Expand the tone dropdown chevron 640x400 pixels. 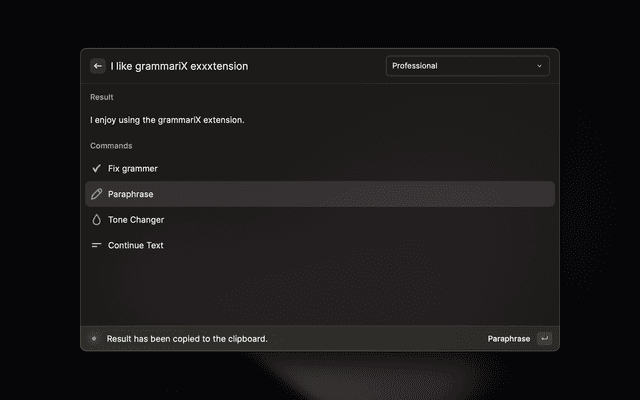[x=540, y=66]
